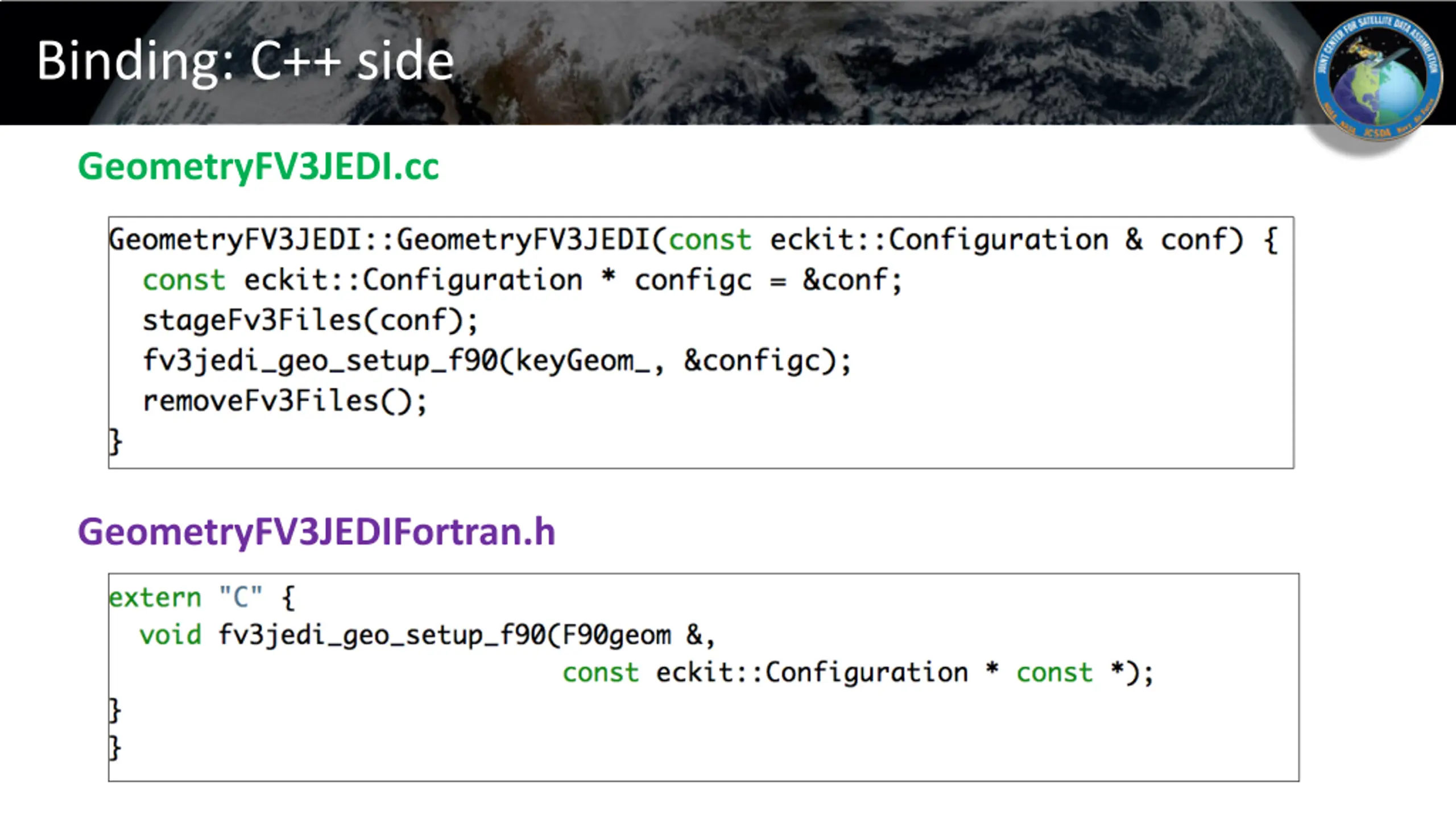1456x819 pixels.
Task: Click the green 'const' keyword in constructor arguments
Action: click(710, 240)
